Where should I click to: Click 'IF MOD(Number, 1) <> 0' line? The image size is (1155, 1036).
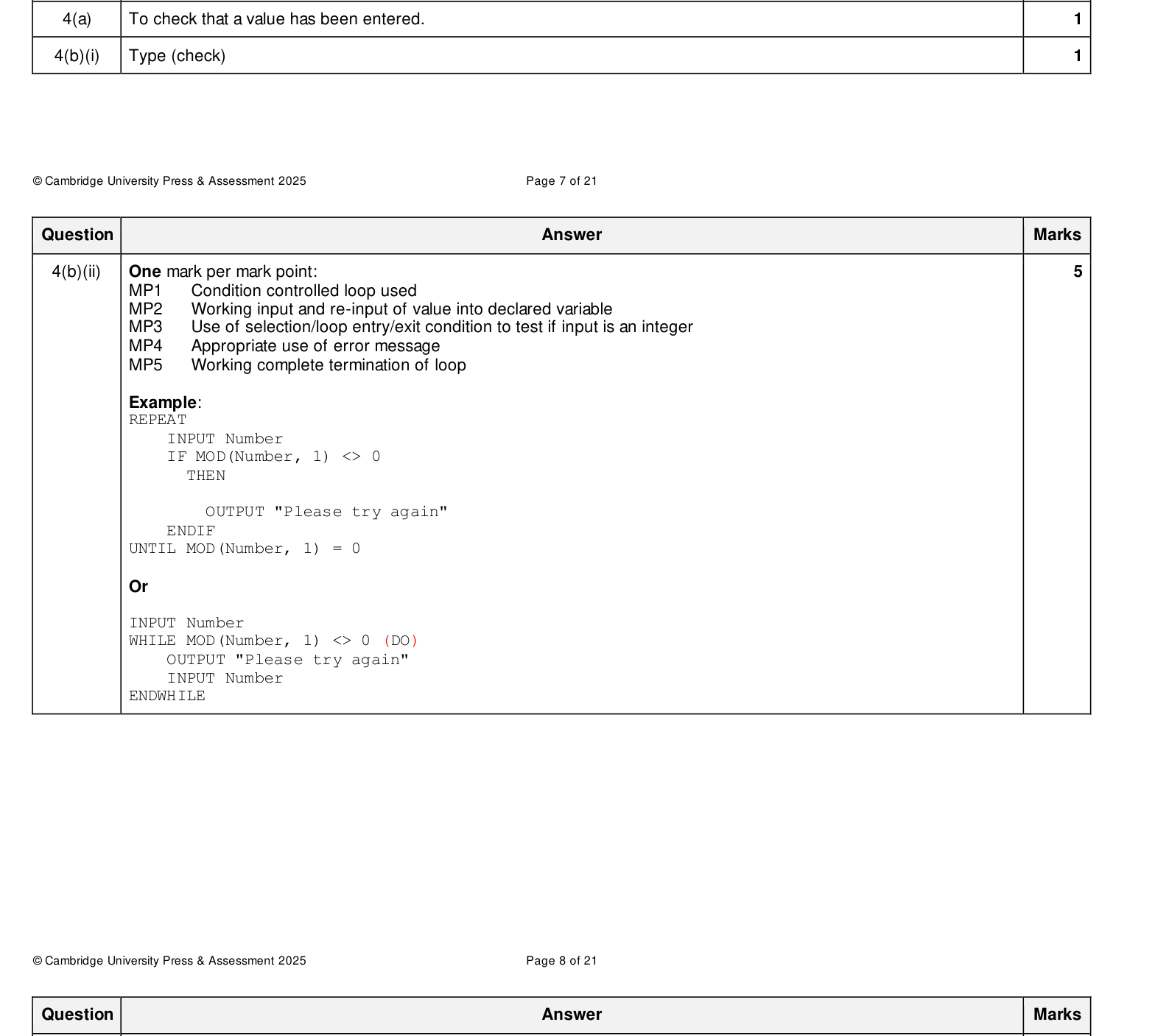(x=273, y=457)
